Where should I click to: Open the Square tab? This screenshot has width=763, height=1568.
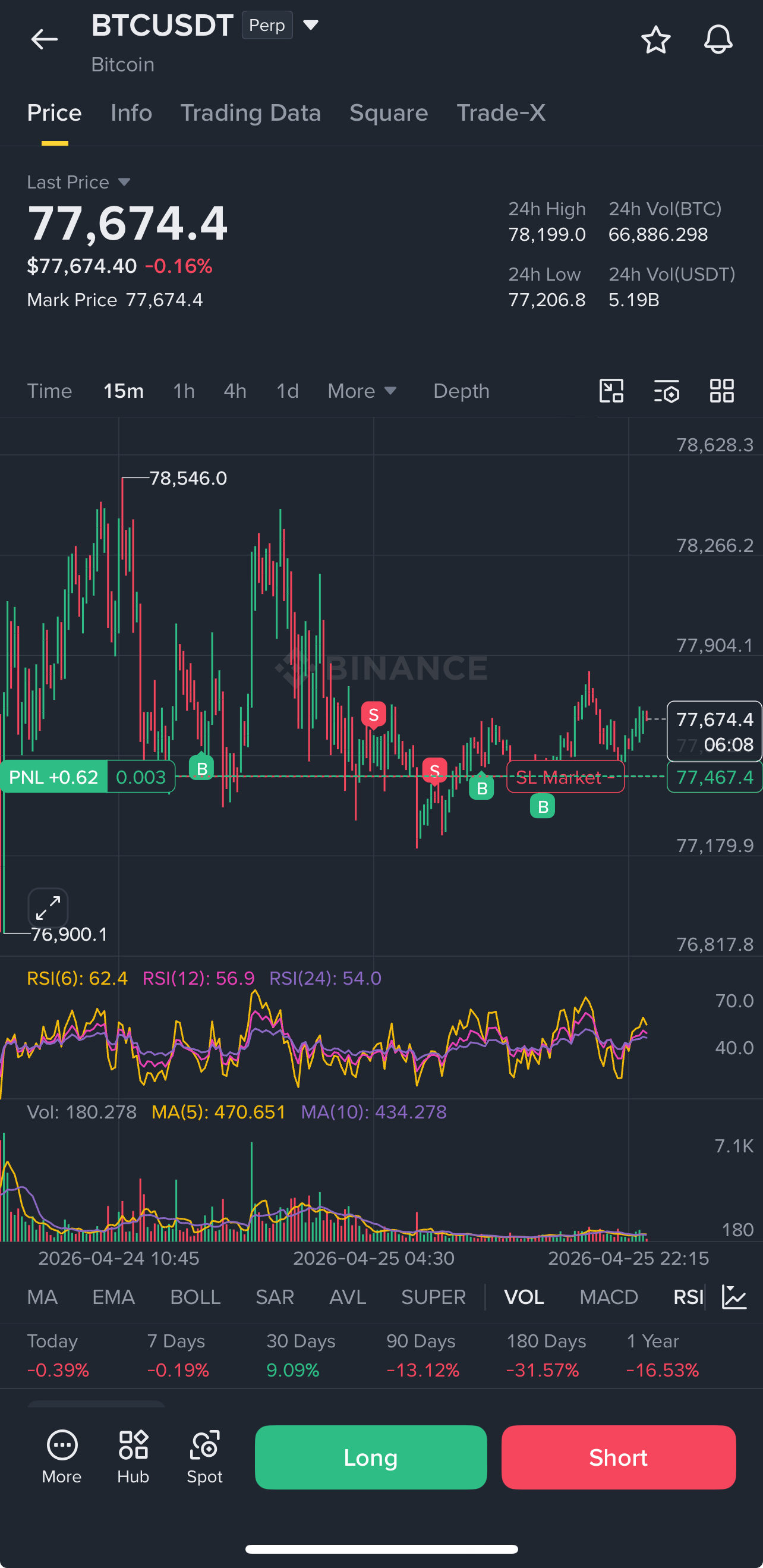click(x=389, y=113)
